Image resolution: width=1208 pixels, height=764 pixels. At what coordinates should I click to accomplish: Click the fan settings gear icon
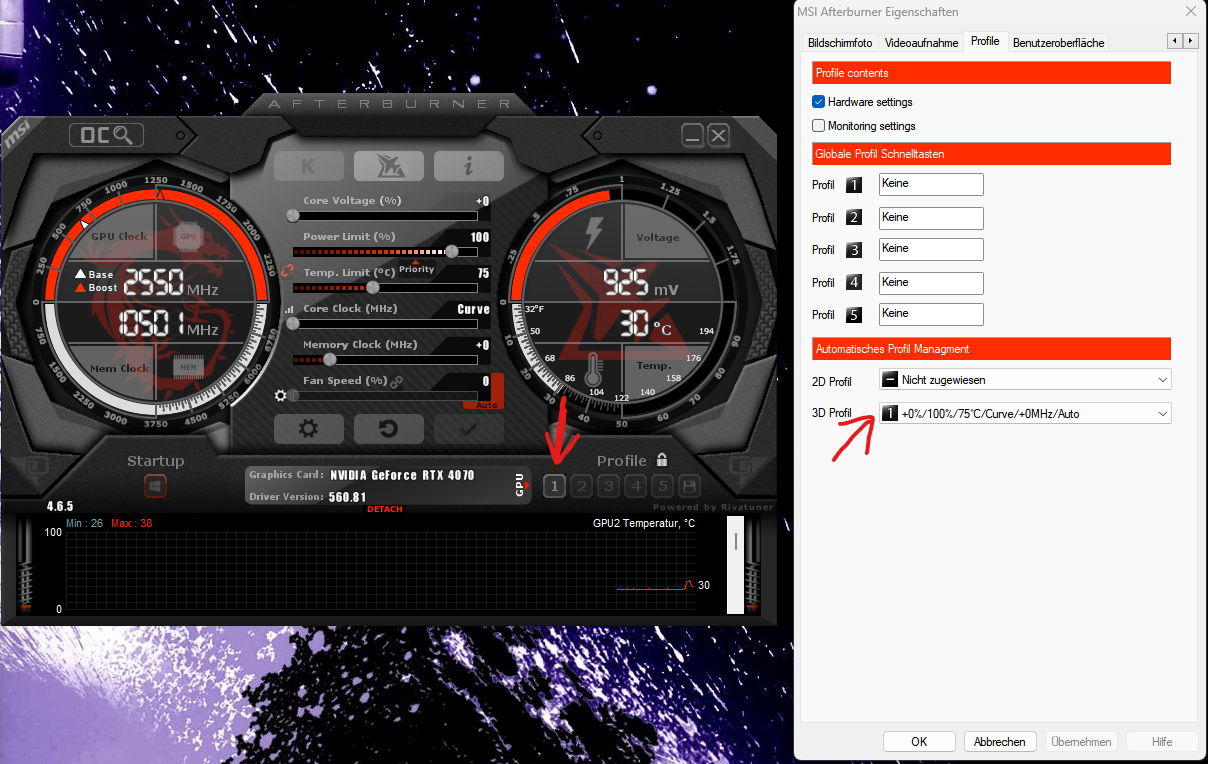tap(280, 396)
